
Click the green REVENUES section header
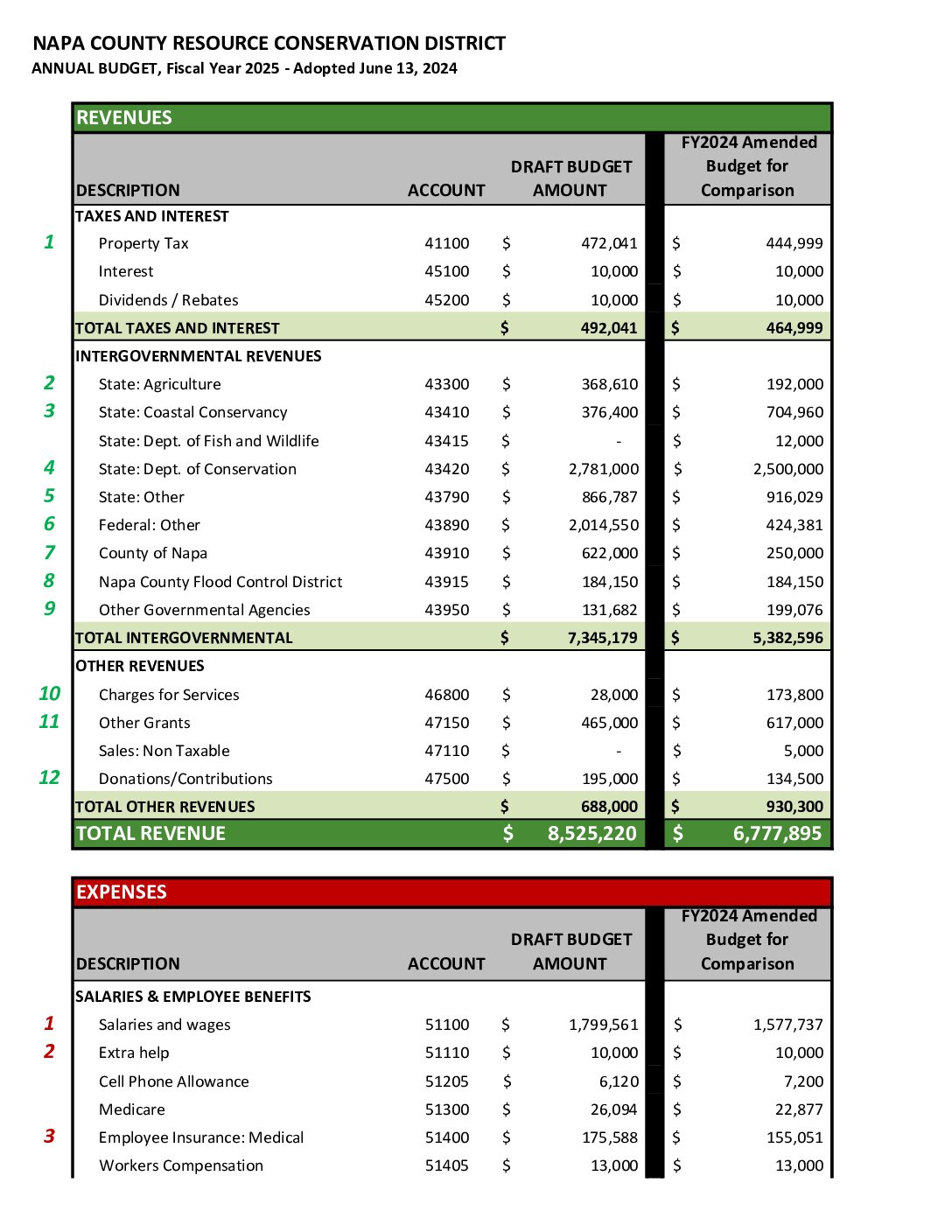tap(451, 117)
